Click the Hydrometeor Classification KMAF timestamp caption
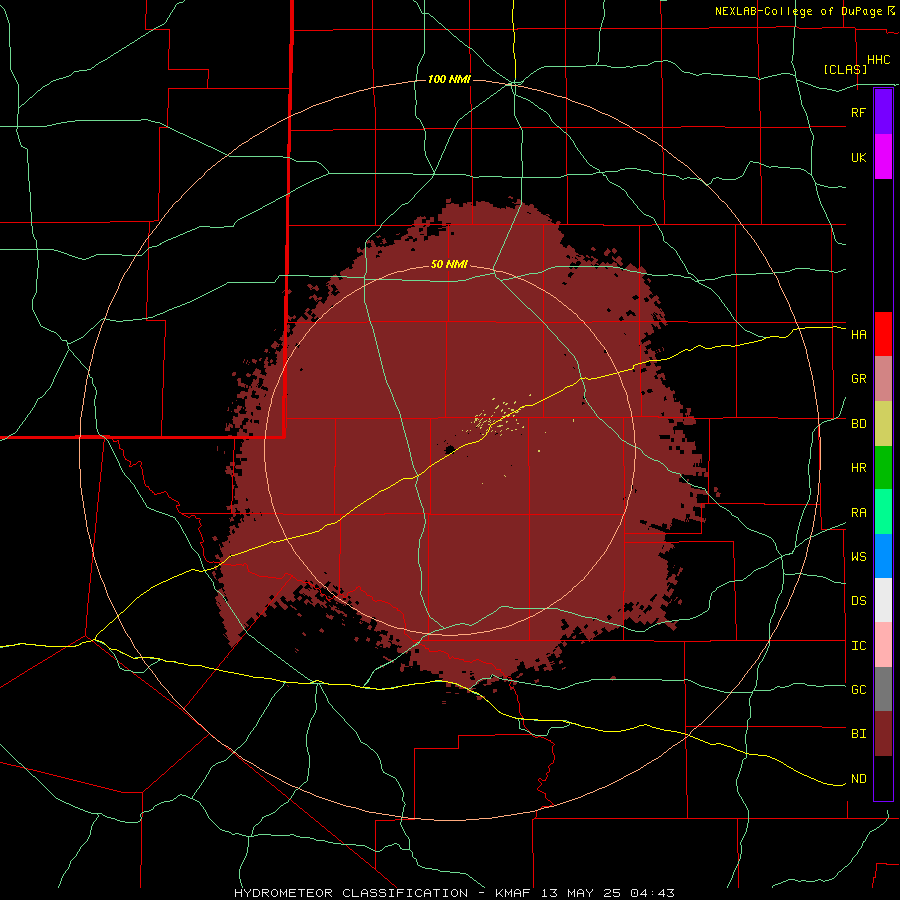 click(454, 893)
